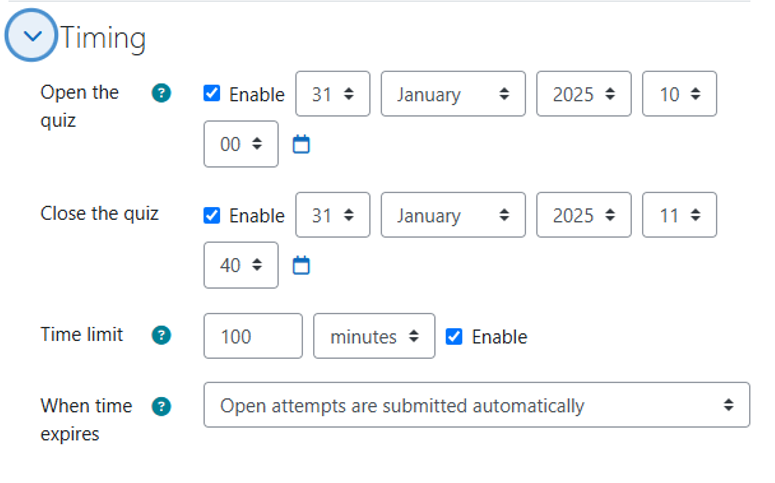The image size is (775, 483).
Task: Open the closing minute dropdown showing 40
Action: [241, 266]
